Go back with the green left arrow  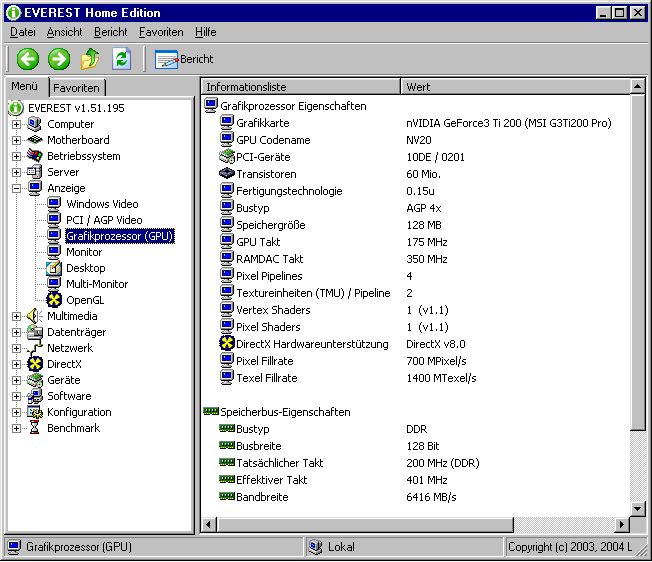(28, 59)
